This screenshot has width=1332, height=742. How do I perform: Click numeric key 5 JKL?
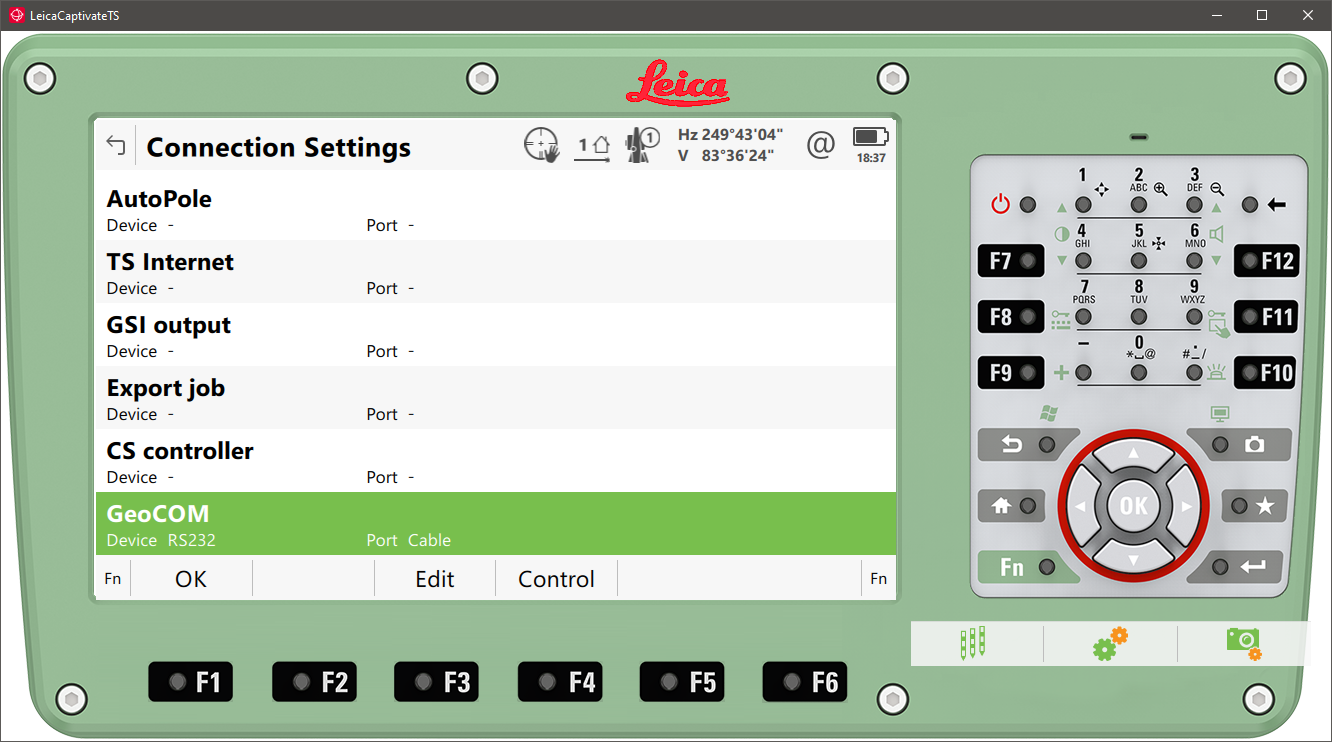(1139, 261)
